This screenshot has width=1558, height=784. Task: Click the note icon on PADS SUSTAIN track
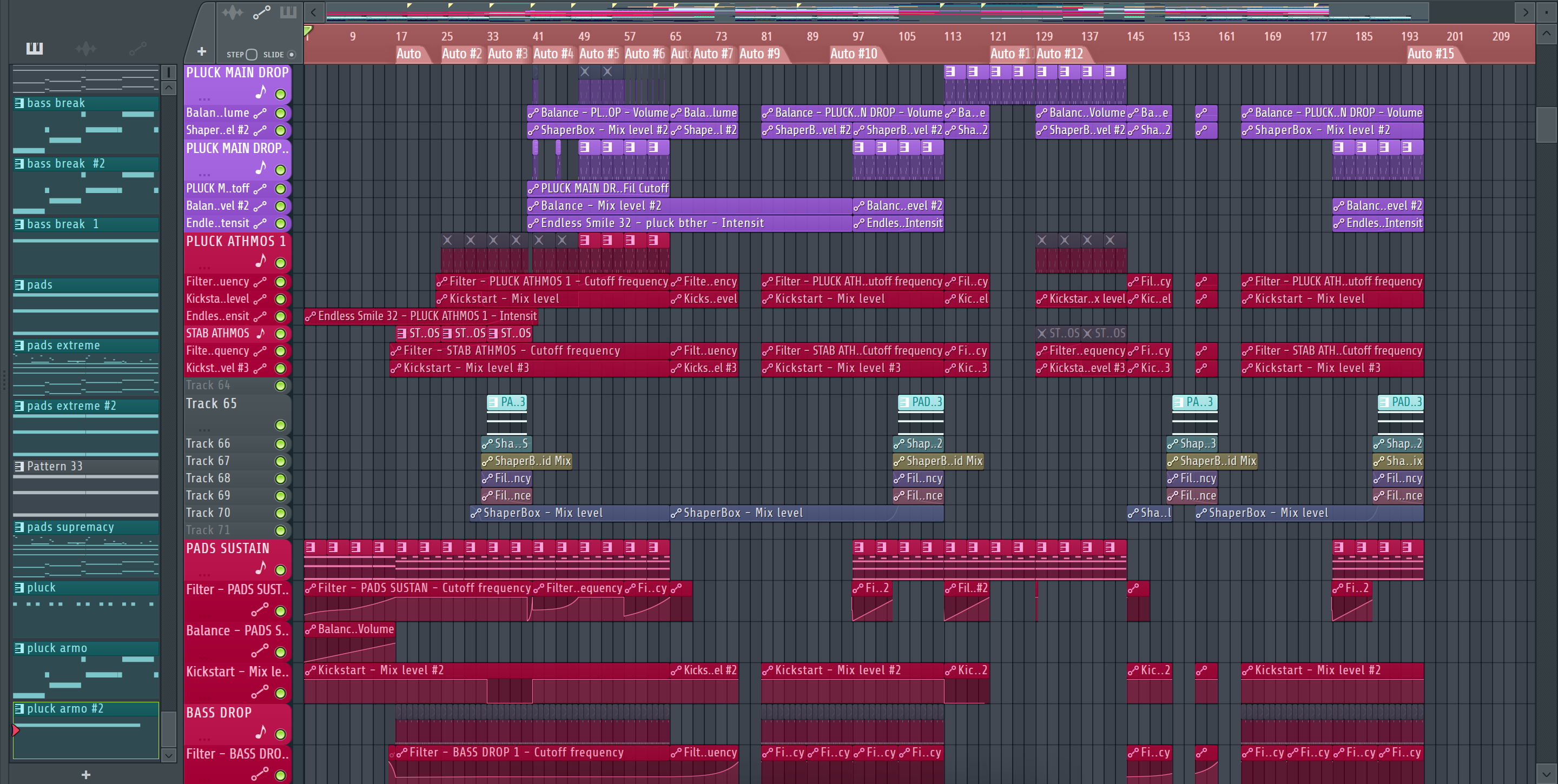pyautogui.click(x=261, y=568)
